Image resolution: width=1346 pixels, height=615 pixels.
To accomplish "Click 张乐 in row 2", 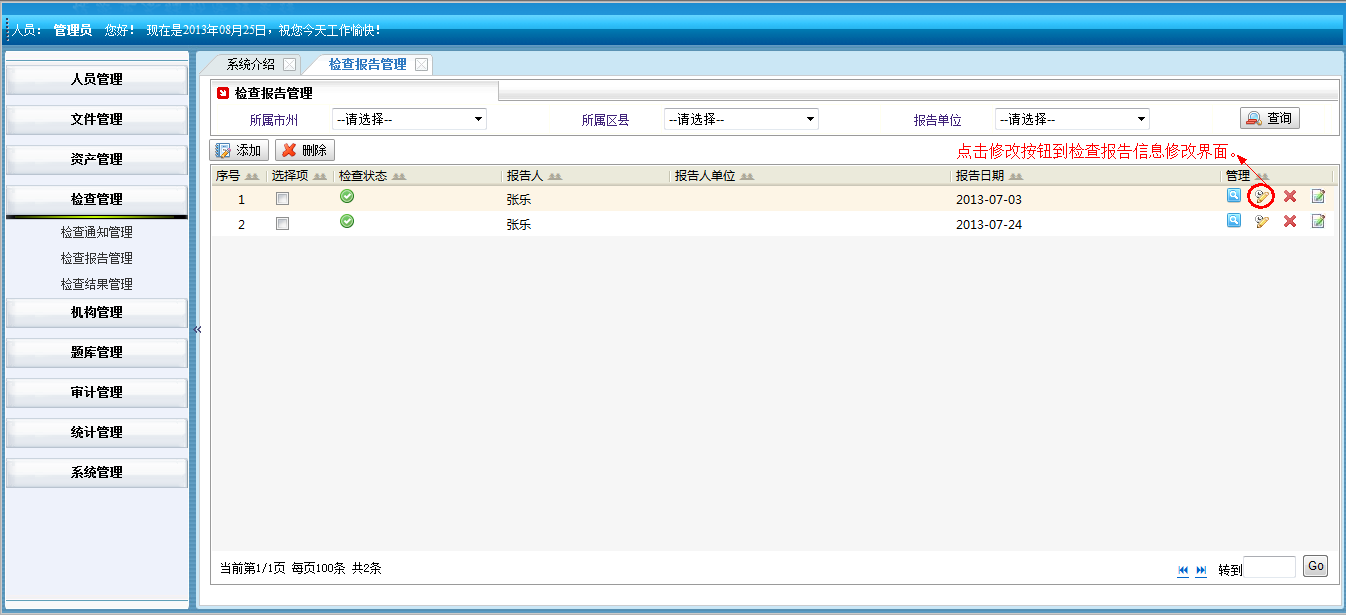I will [x=519, y=224].
